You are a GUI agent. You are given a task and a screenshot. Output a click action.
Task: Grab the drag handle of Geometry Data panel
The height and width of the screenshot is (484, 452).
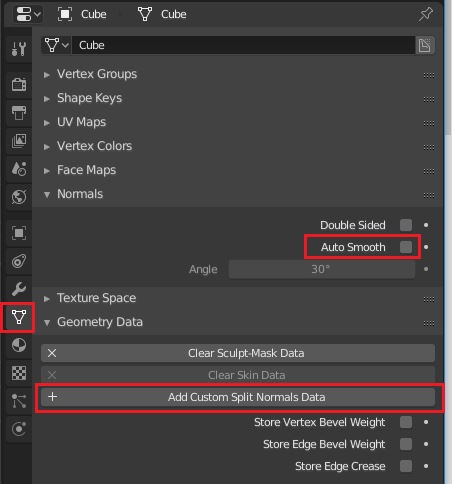pos(429,323)
